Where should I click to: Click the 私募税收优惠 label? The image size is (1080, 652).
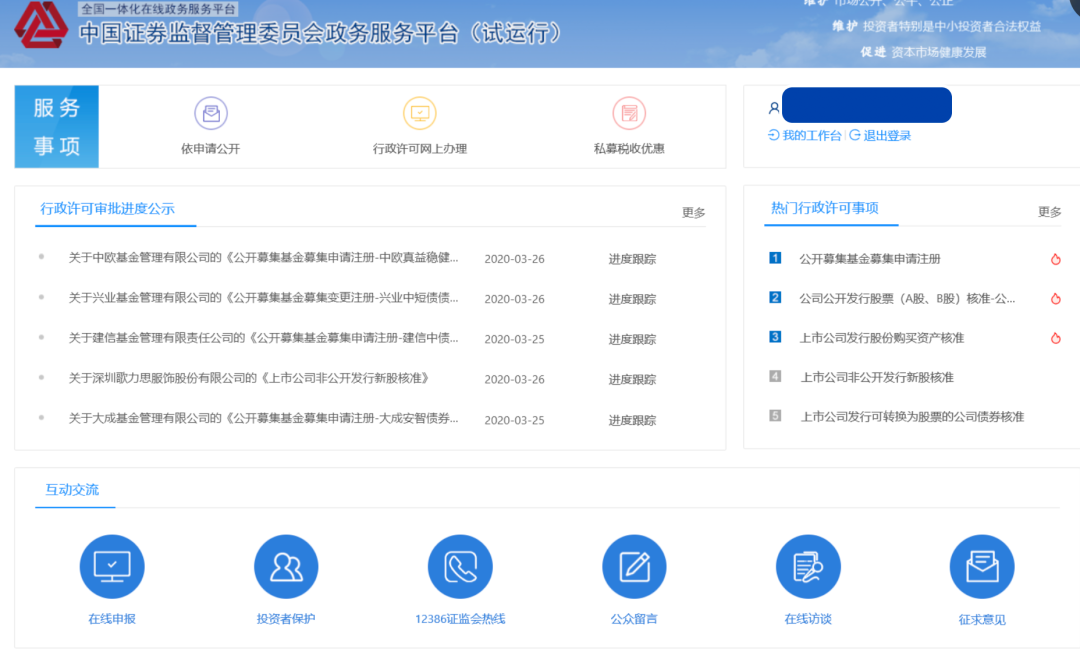tap(629, 149)
